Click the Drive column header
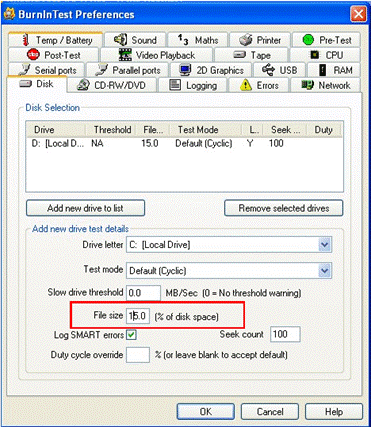Viewport: 371px width, 427px height. tap(56, 130)
